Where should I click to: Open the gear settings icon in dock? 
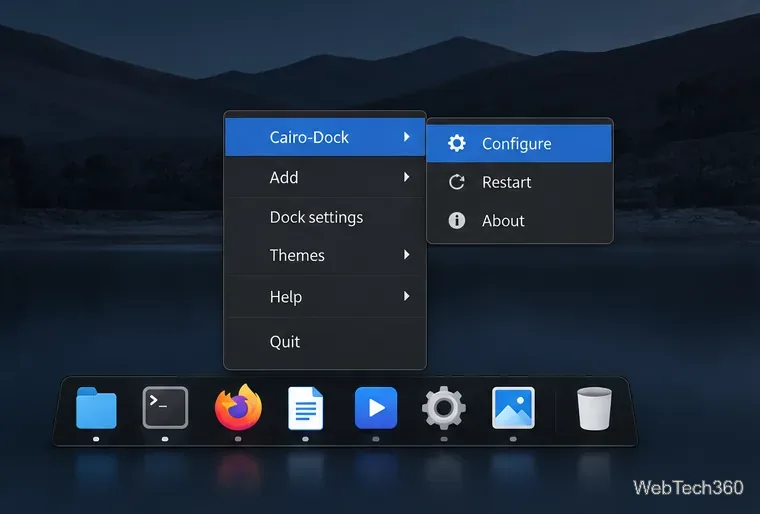[444, 408]
